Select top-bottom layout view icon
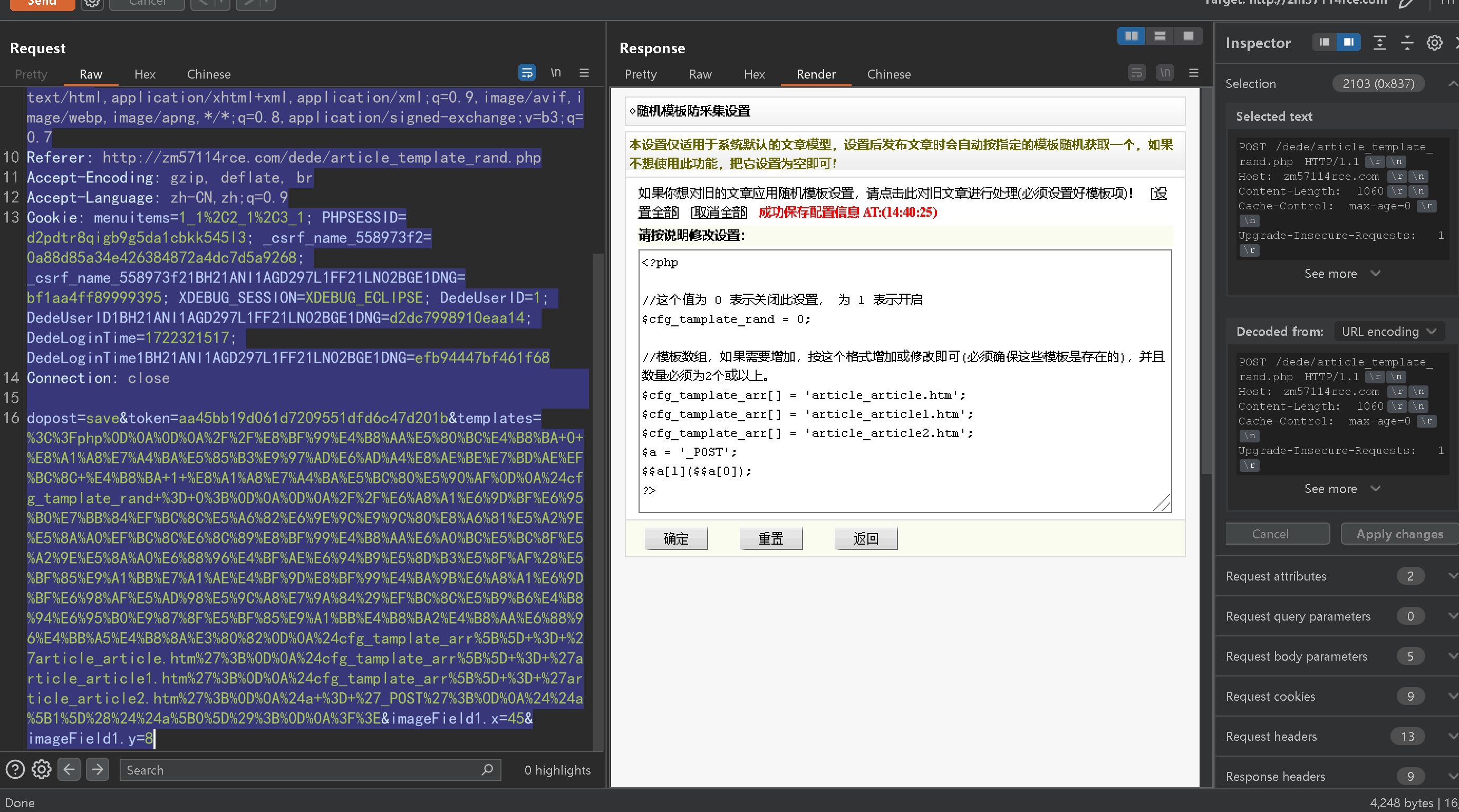This screenshot has height=812, width=1459. point(1160,36)
